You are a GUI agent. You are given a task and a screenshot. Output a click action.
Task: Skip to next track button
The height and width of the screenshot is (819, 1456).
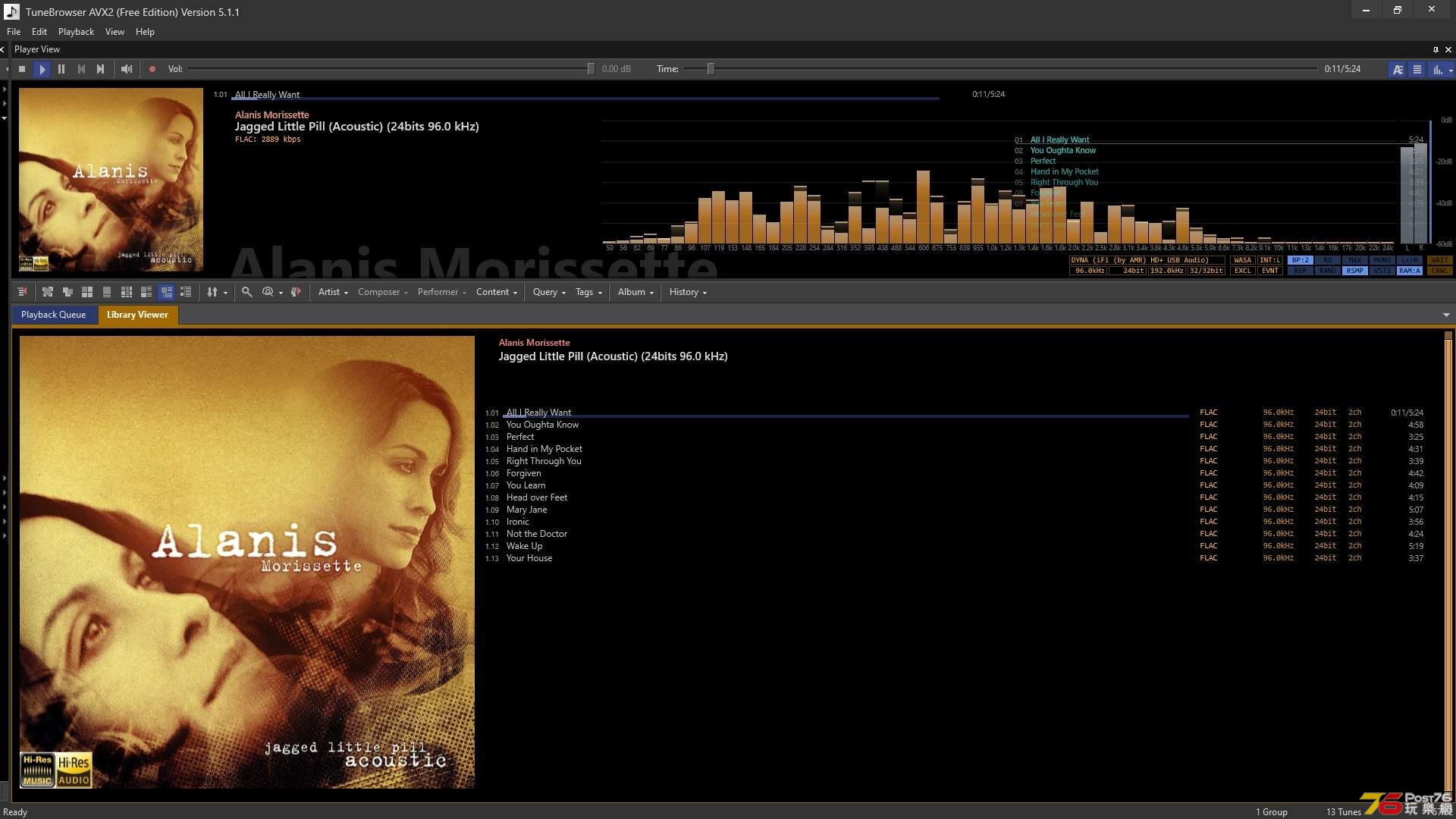[101, 69]
